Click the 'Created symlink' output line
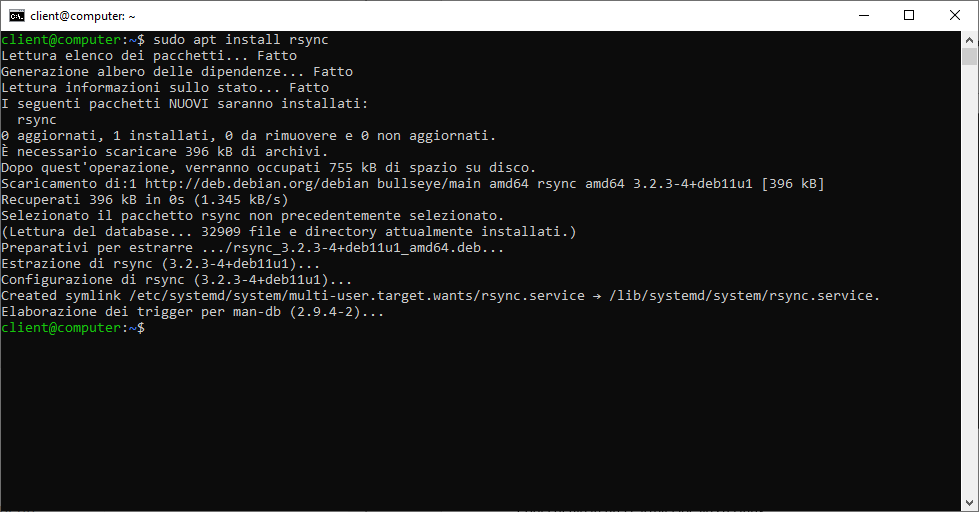This screenshot has height=512, width=979. [440, 296]
